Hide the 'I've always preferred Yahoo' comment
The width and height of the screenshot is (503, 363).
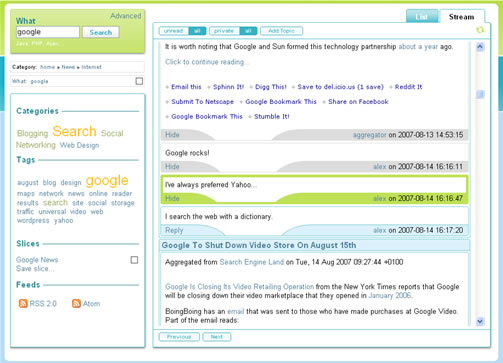pos(172,198)
